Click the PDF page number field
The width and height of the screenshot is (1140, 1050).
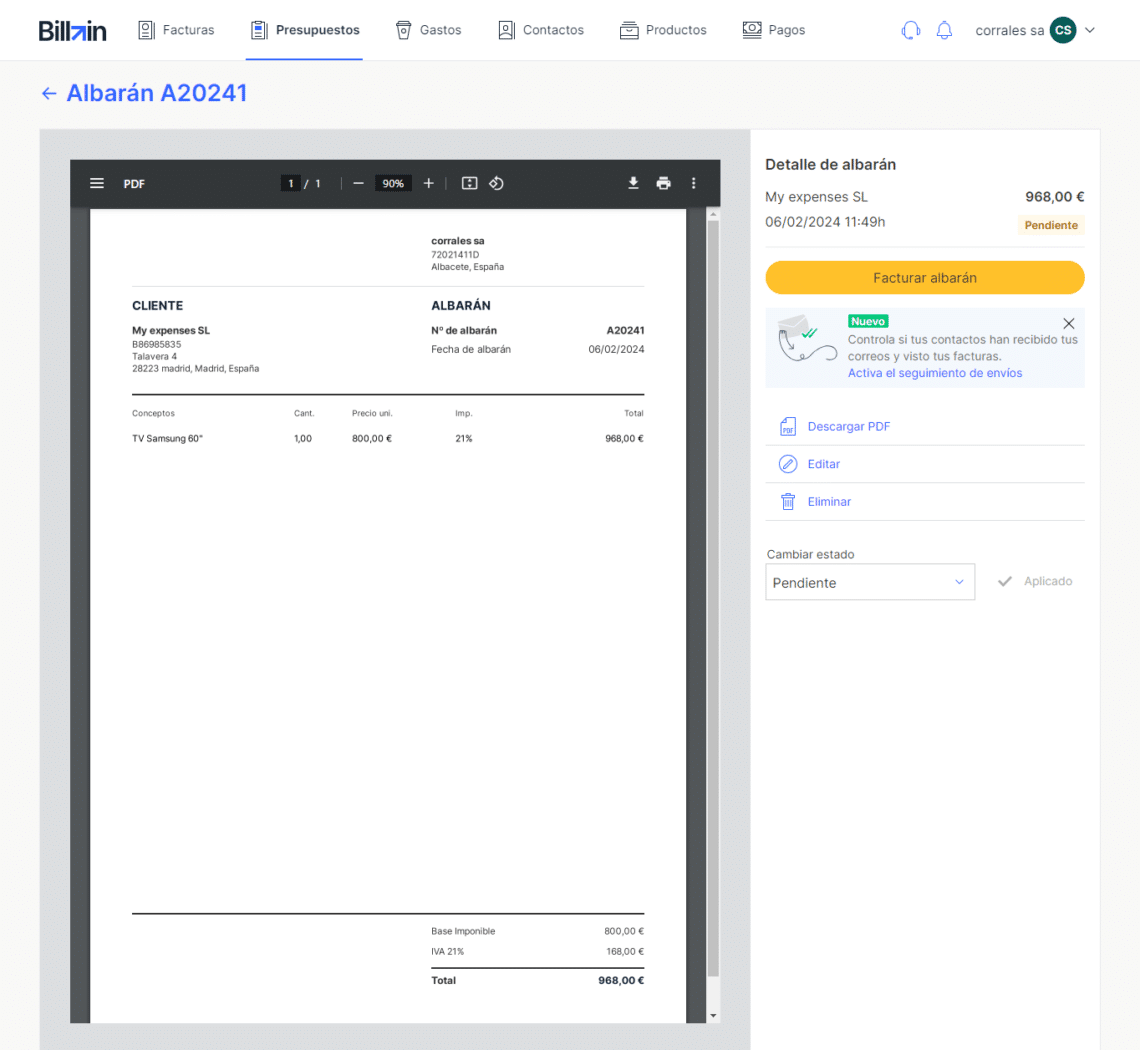pos(291,184)
